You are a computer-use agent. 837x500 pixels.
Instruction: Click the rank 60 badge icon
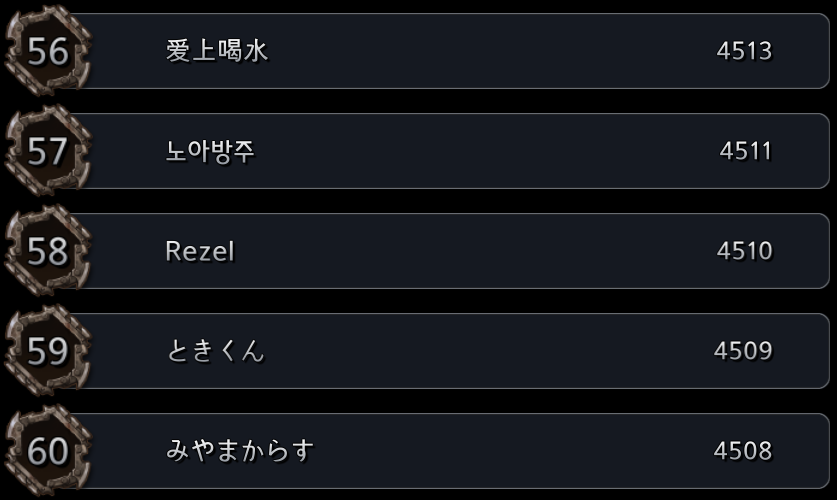pyautogui.click(x=48, y=451)
